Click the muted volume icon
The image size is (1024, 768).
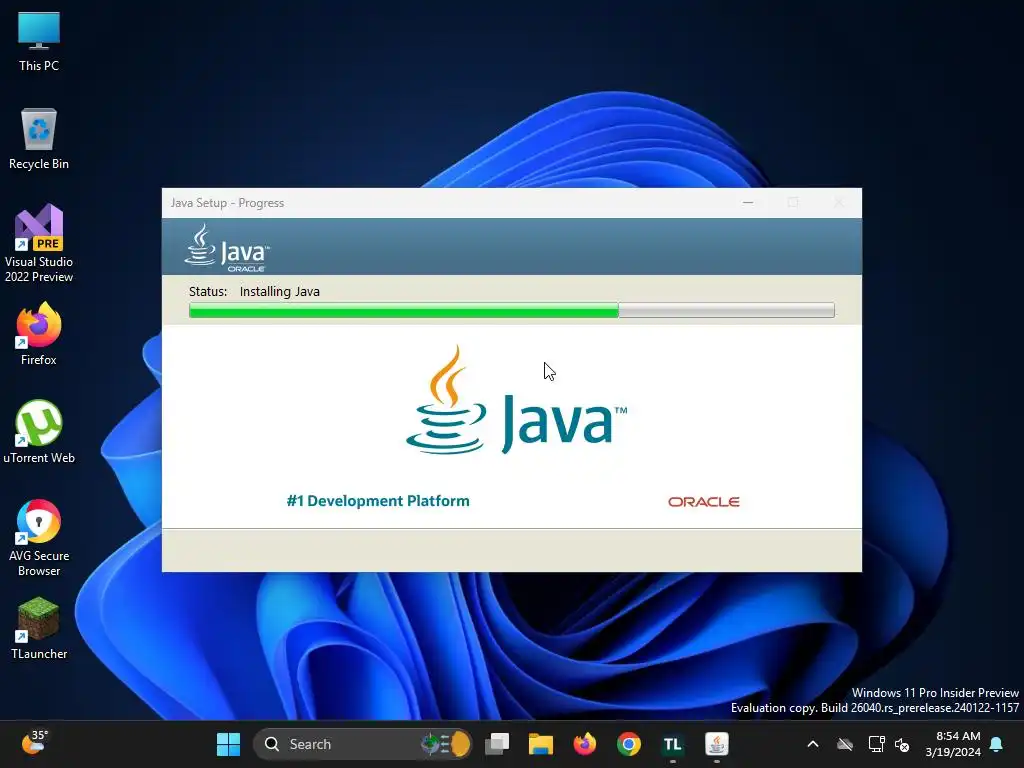point(902,744)
